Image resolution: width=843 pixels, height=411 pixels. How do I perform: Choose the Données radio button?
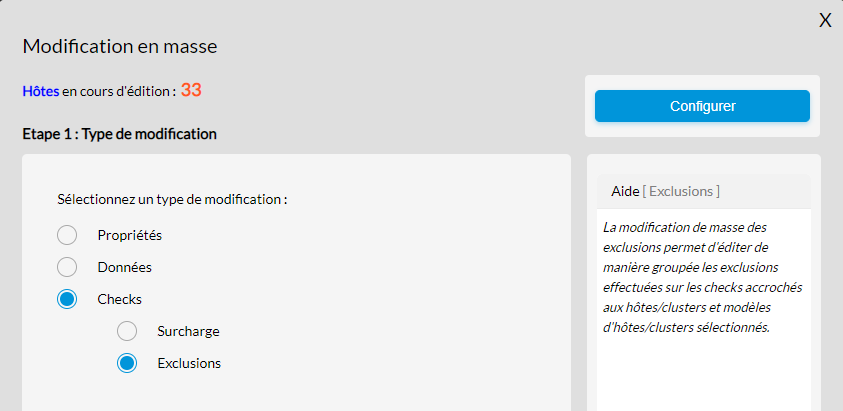[x=67, y=267]
